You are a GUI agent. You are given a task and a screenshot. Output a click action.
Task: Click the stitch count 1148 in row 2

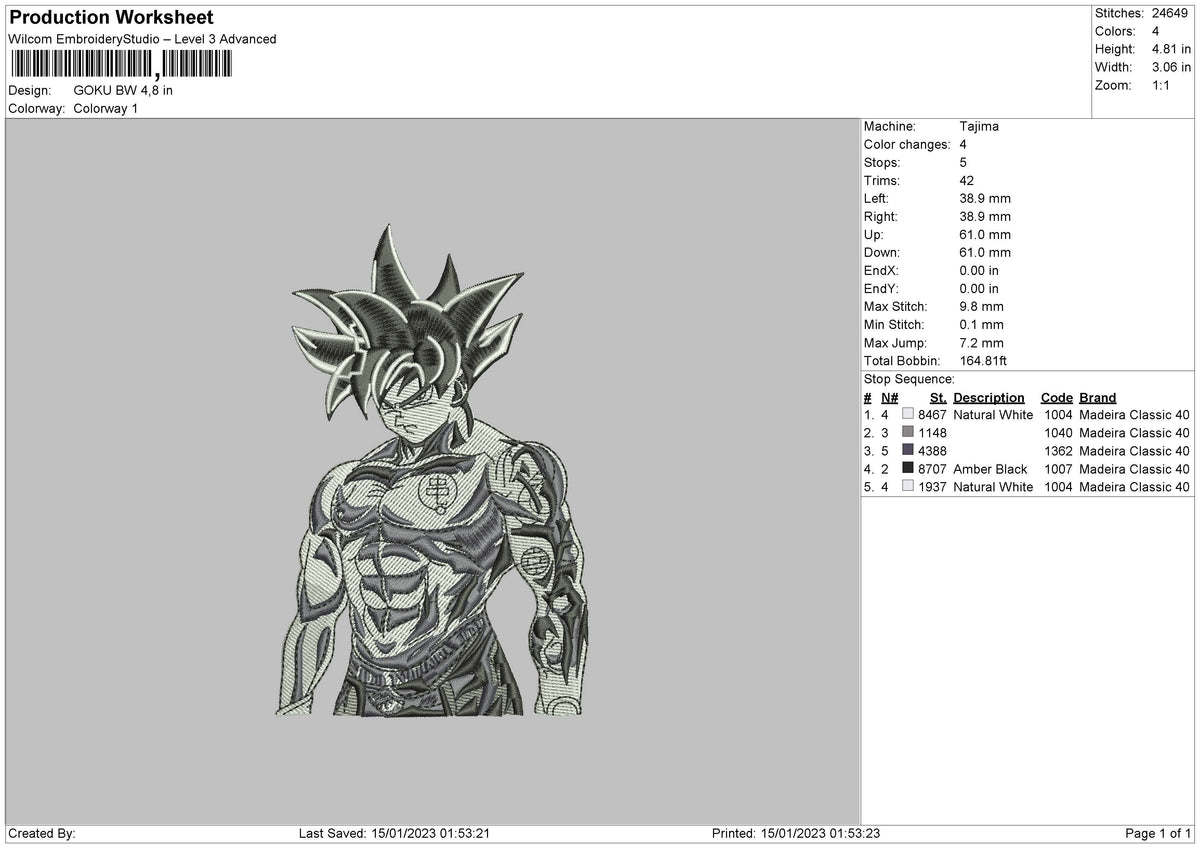tap(932, 433)
